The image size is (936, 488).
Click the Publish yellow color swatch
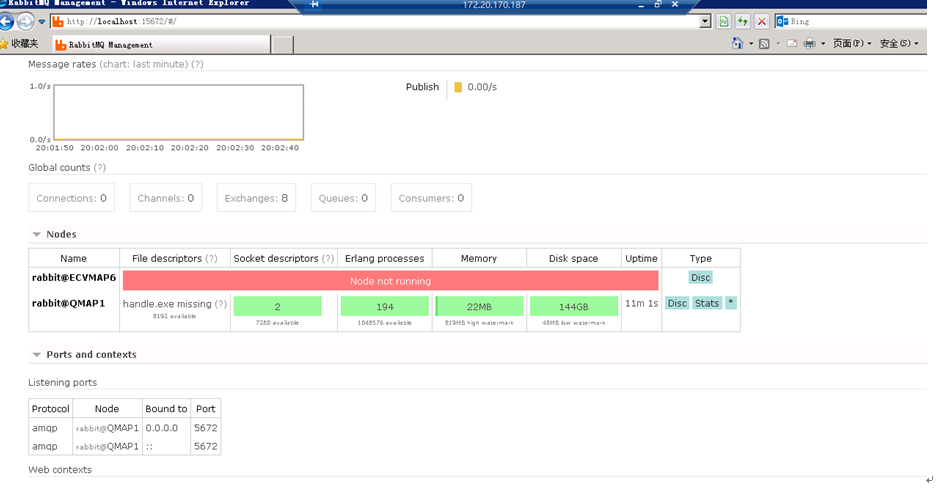coord(458,87)
